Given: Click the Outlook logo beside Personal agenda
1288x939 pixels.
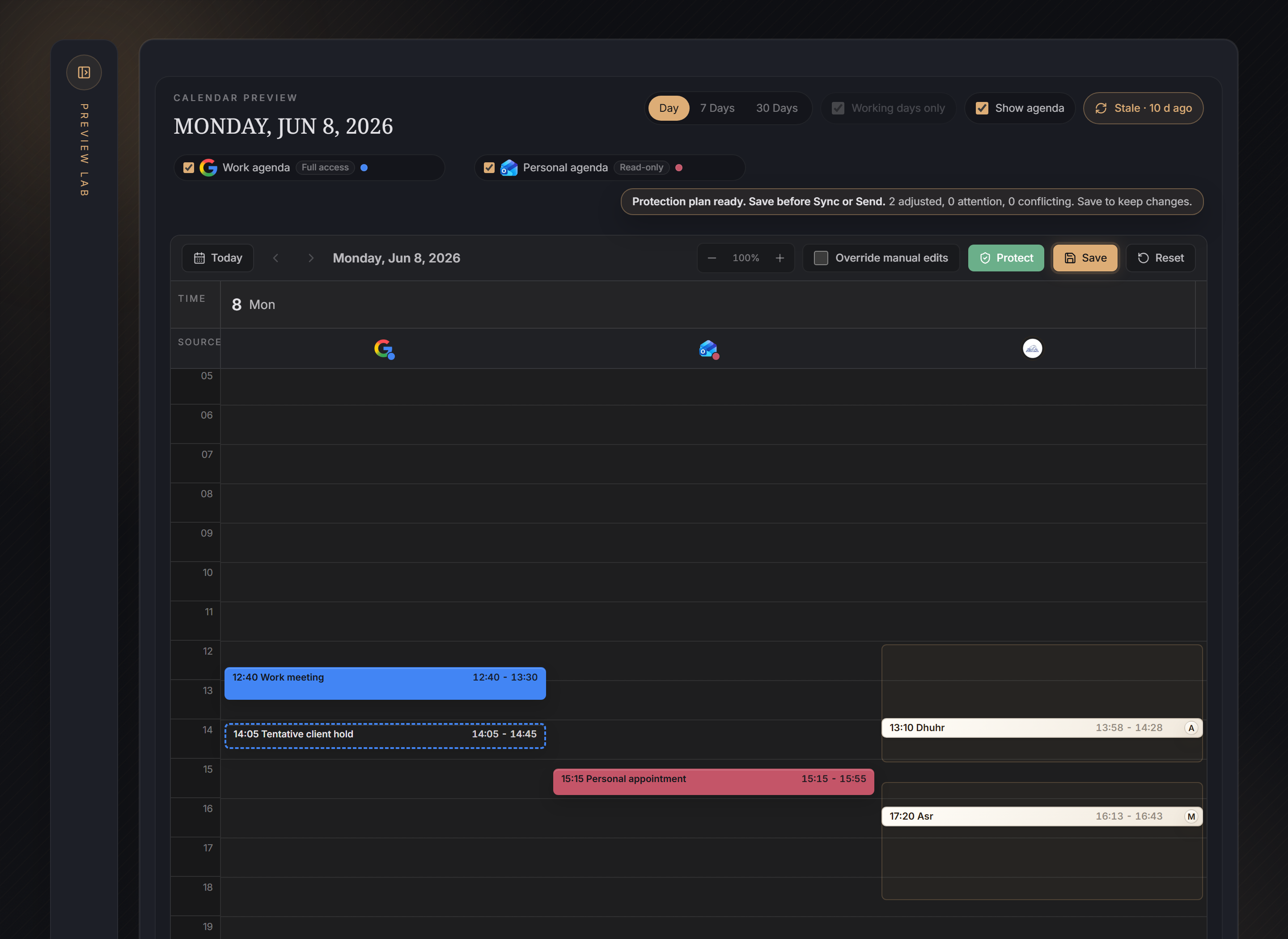Looking at the screenshot, I should pyautogui.click(x=509, y=168).
